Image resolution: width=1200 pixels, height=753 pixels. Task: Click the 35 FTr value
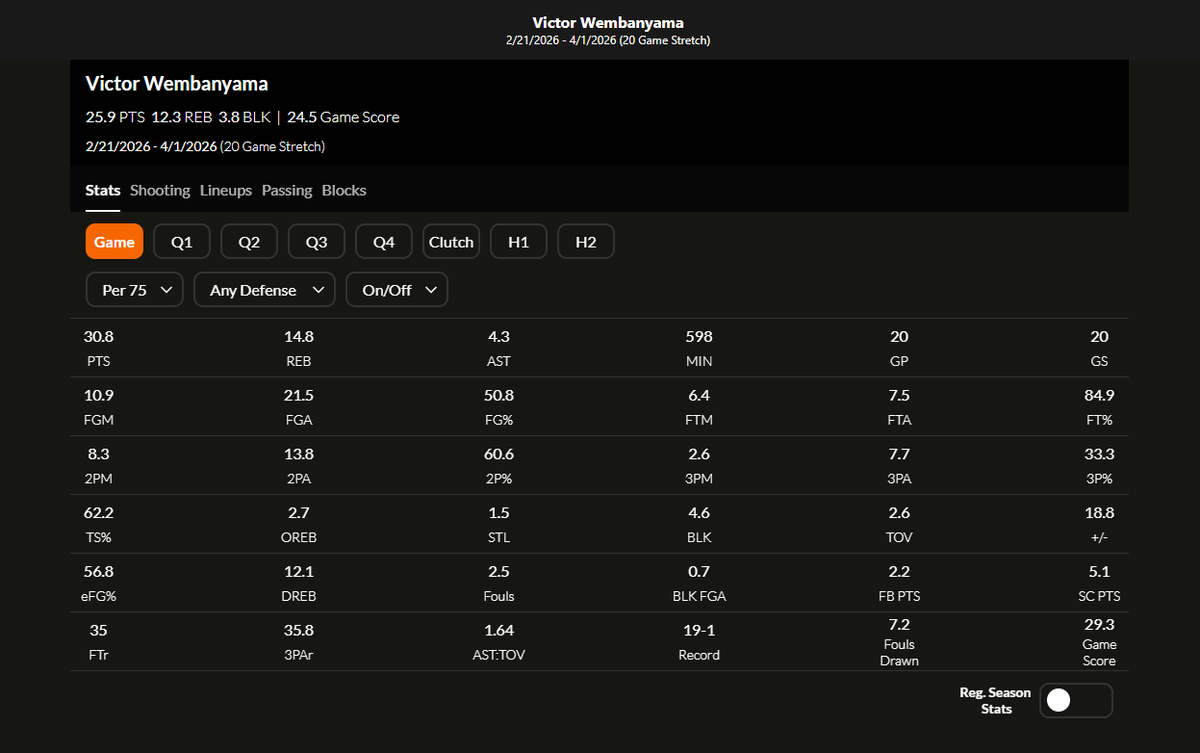click(x=99, y=631)
